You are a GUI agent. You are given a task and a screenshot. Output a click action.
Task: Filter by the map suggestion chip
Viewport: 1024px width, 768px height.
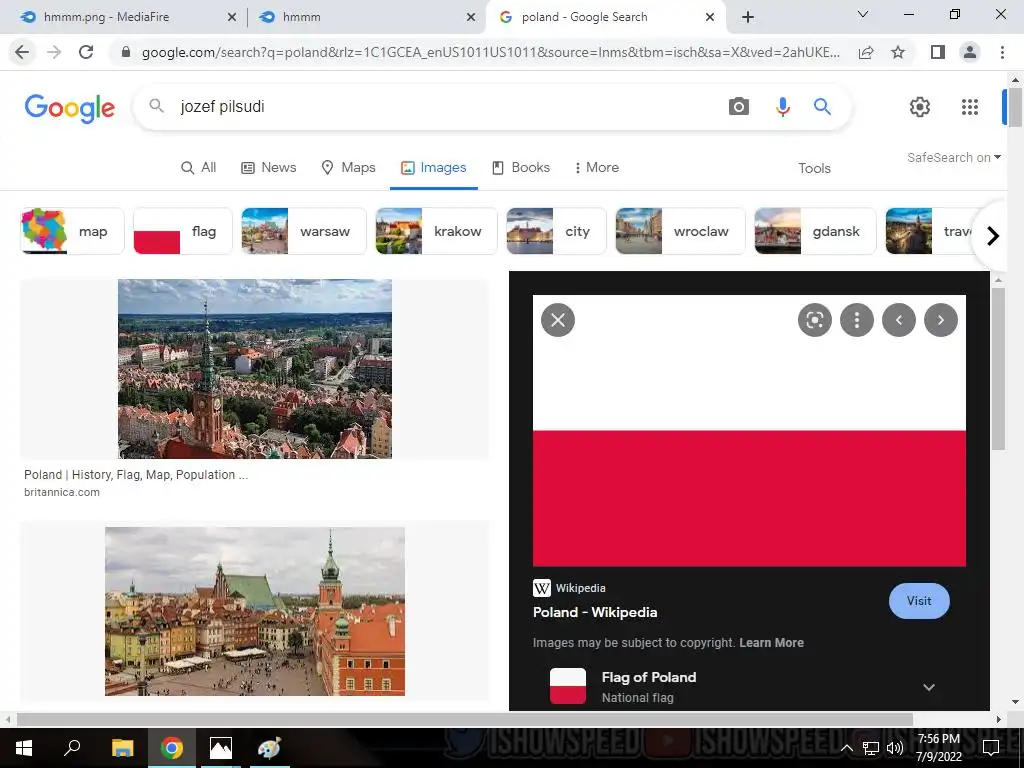point(72,231)
